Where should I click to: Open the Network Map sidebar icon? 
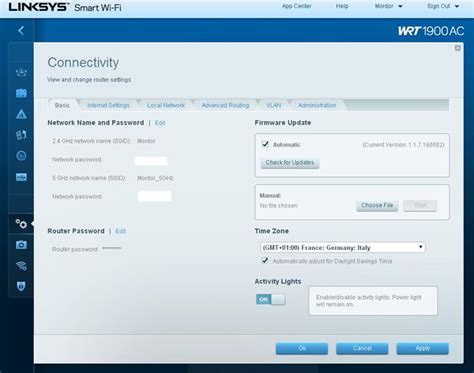21,72
